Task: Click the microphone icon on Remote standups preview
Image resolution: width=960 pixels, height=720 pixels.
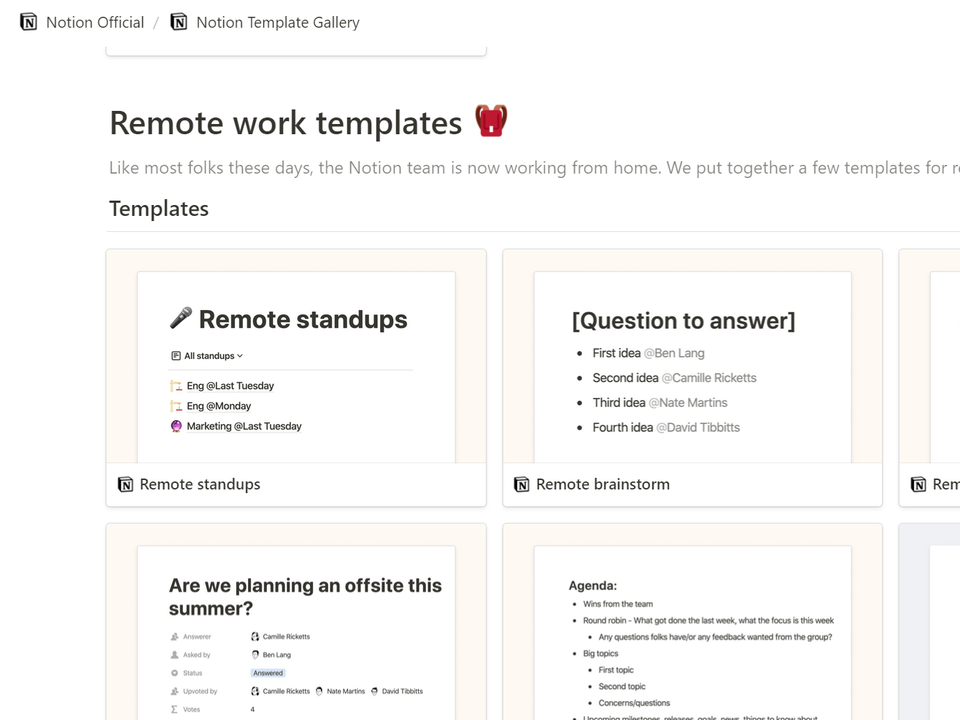Action: pos(181,317)
